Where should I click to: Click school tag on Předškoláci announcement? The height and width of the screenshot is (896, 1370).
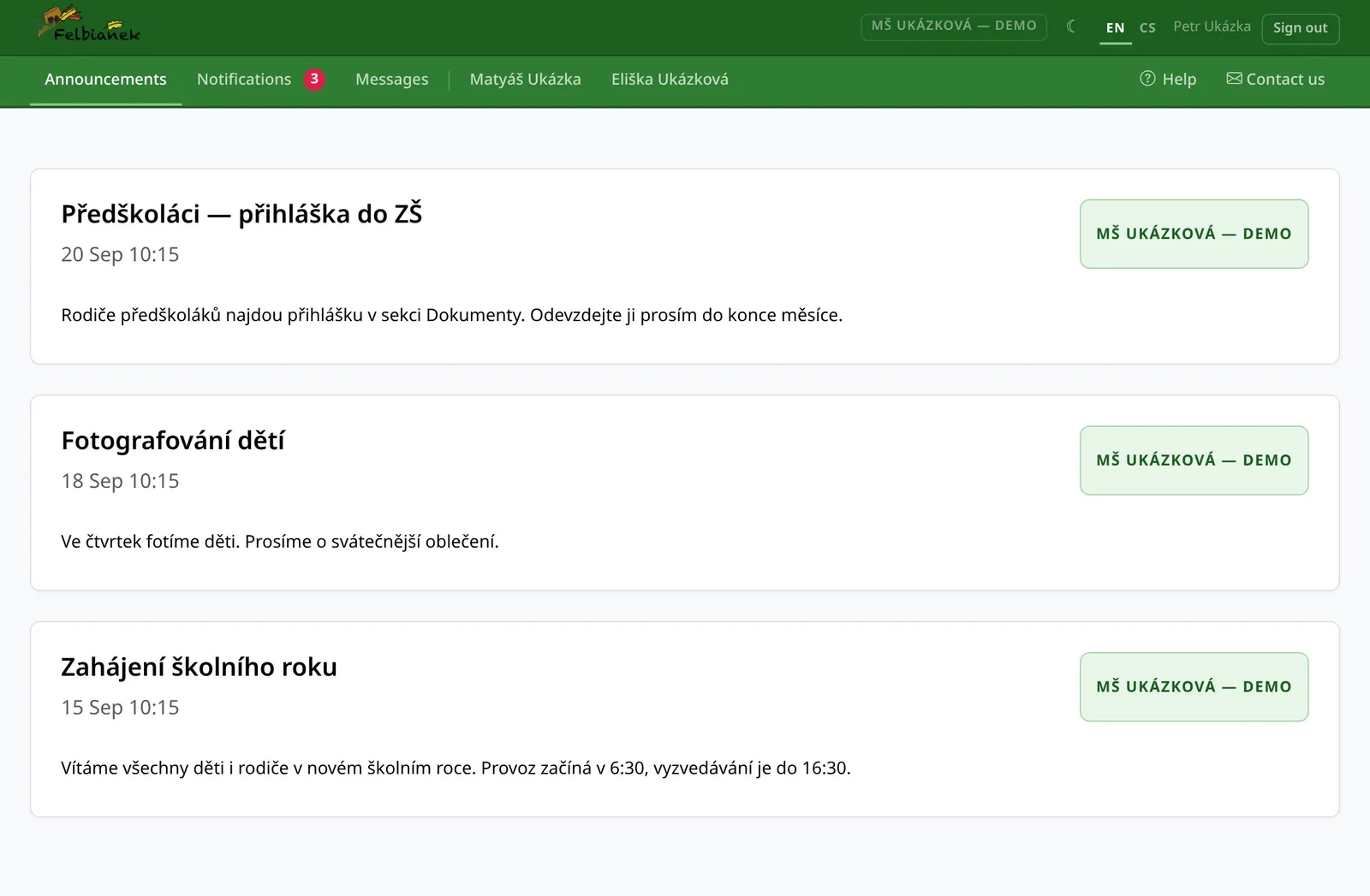pos(1194,234)
